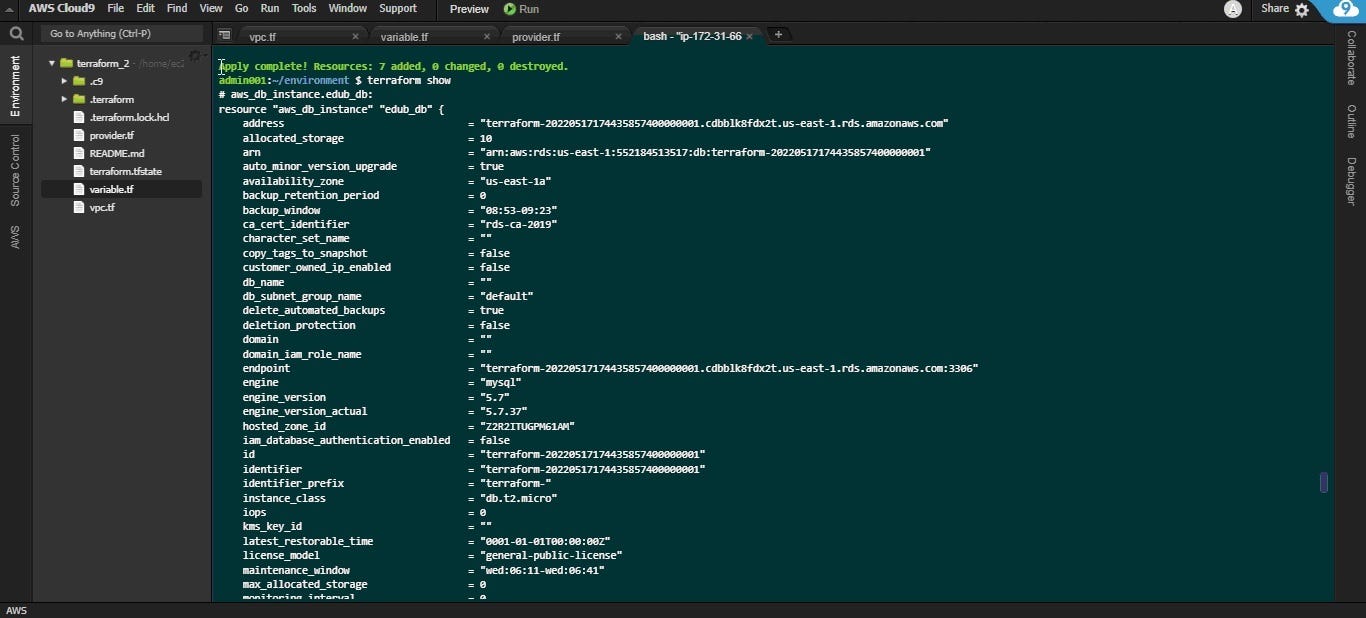
Task: Open the preferences gear beside Share
Action: [1302, 9]
